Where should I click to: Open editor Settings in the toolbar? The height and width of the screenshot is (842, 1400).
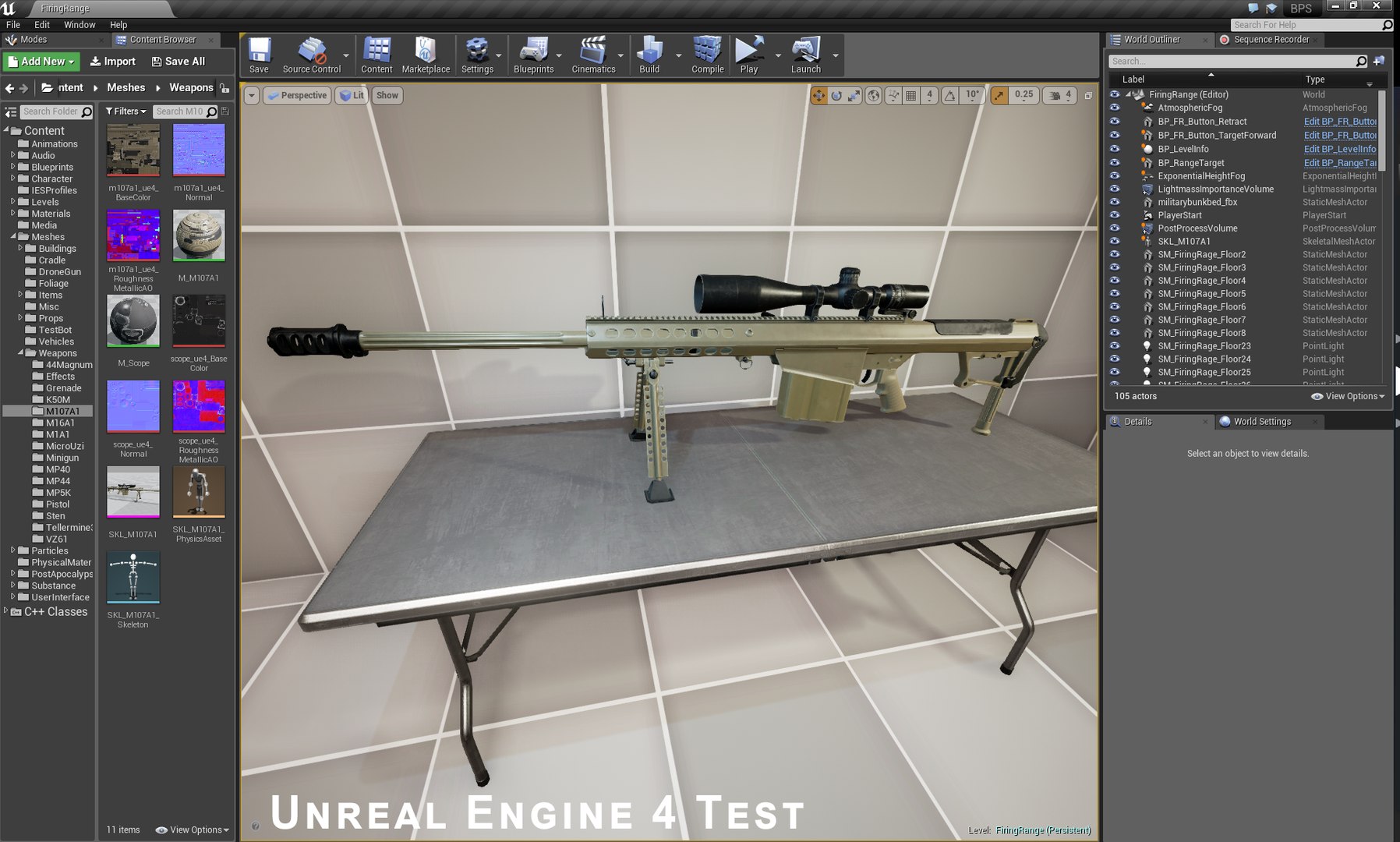477,55
